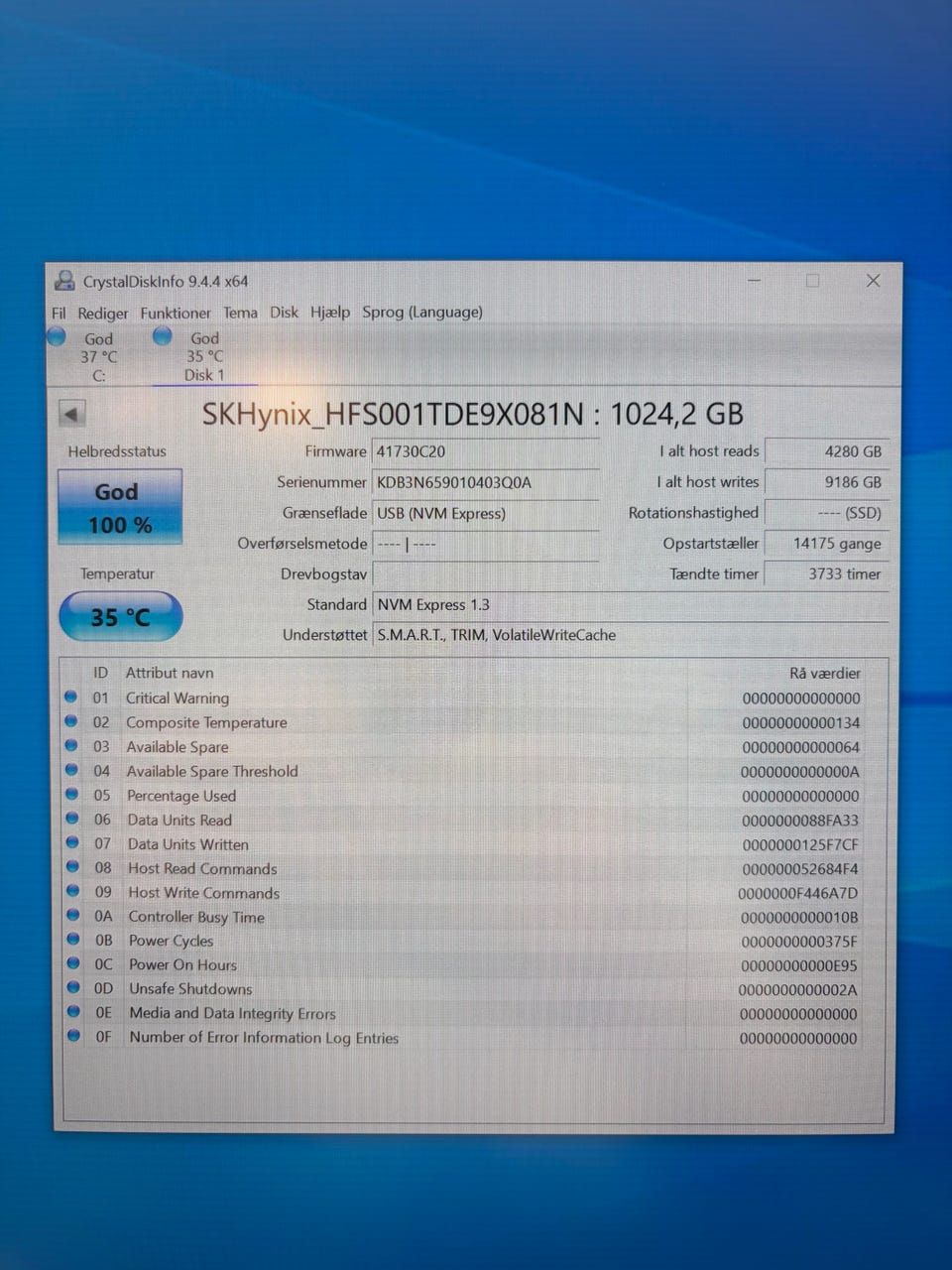Viewport: 952px width, 1270px height.
Task: Click the Tændte timer value 3733 timer
Action: (x=827, y=573)
